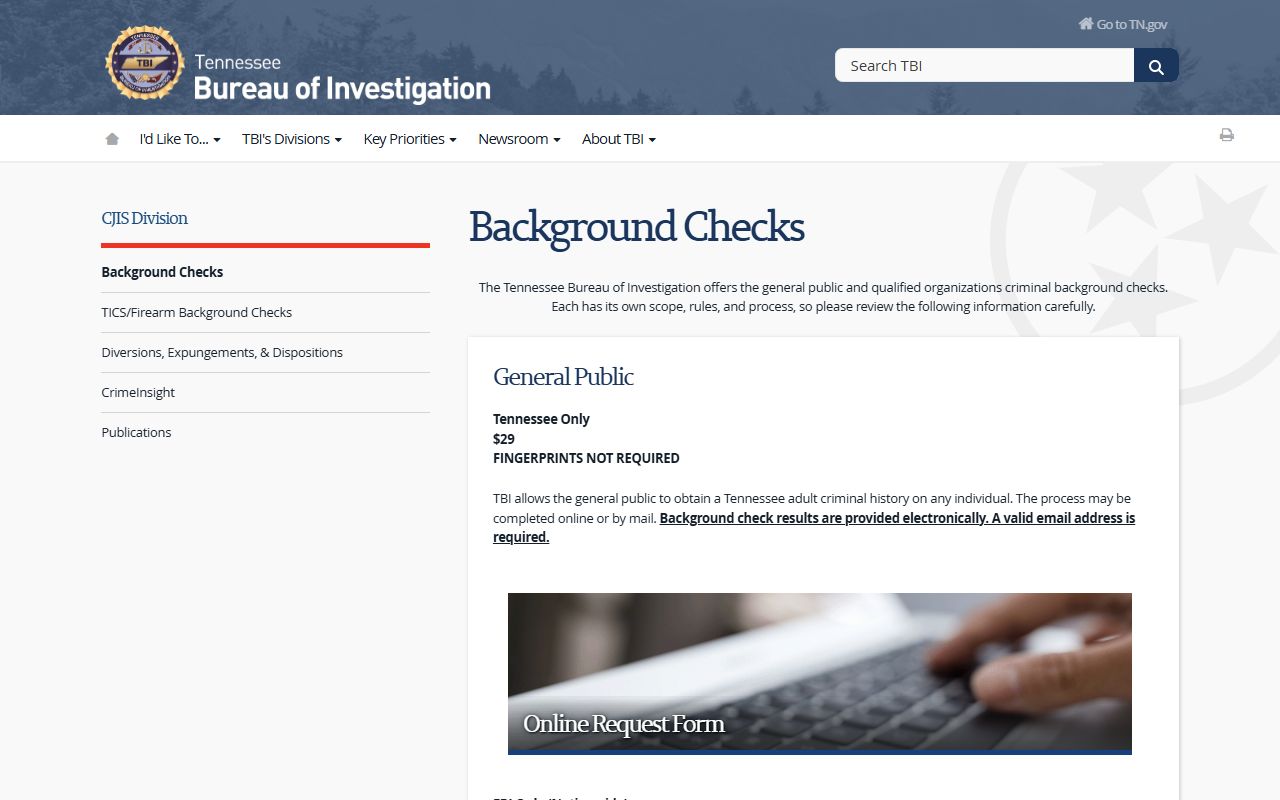Open the Online Request Form image banner
Screen dimensions: 1280x800
[819, 673]
